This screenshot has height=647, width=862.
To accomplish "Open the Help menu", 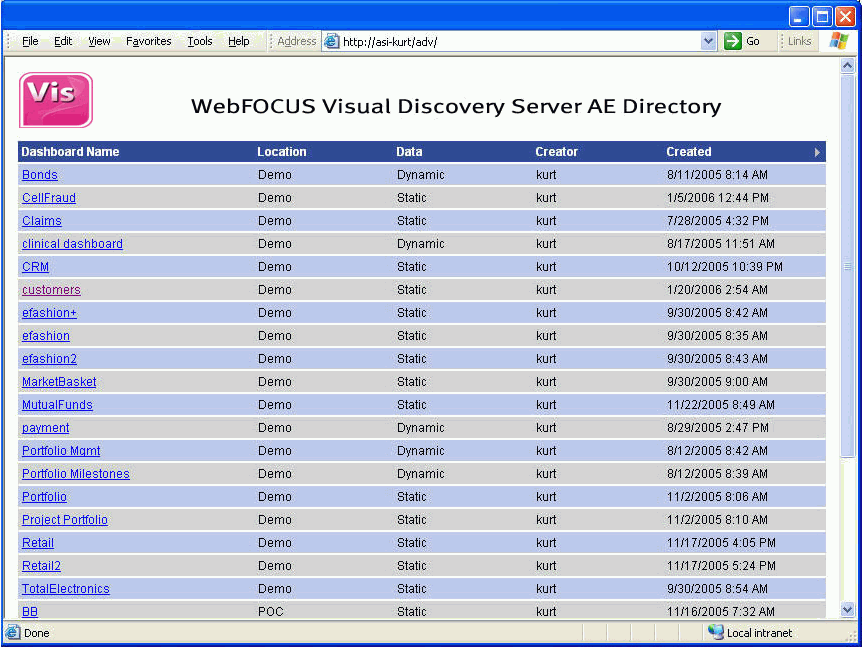I will (238, 41).
